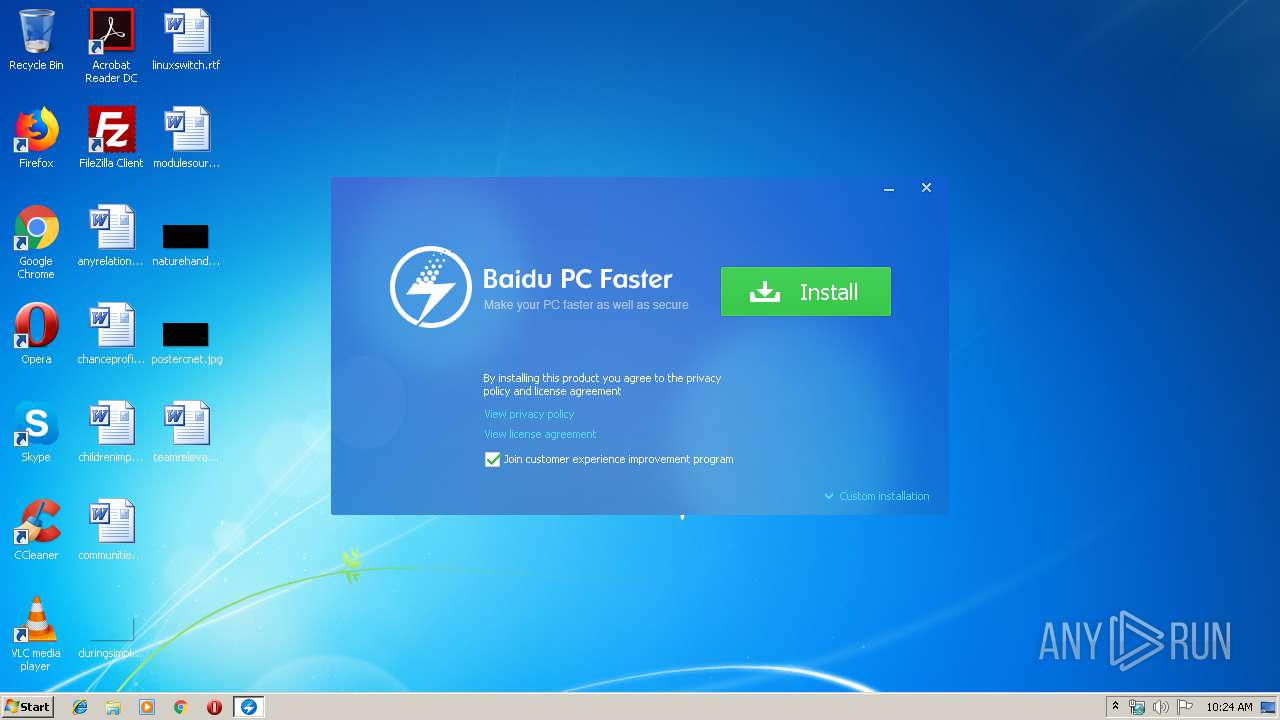1280x720 pixels.
Task: Select the Skype desktop shortcut
Action: pos(36,432)
